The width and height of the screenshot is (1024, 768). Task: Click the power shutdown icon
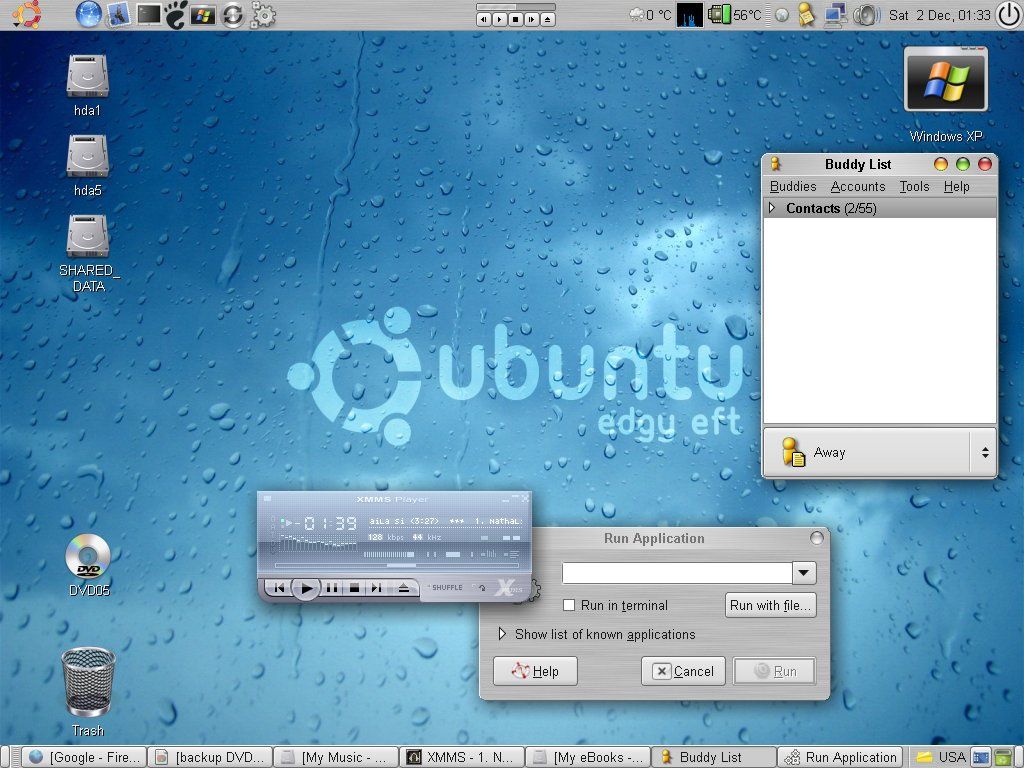pos(1008,14)
